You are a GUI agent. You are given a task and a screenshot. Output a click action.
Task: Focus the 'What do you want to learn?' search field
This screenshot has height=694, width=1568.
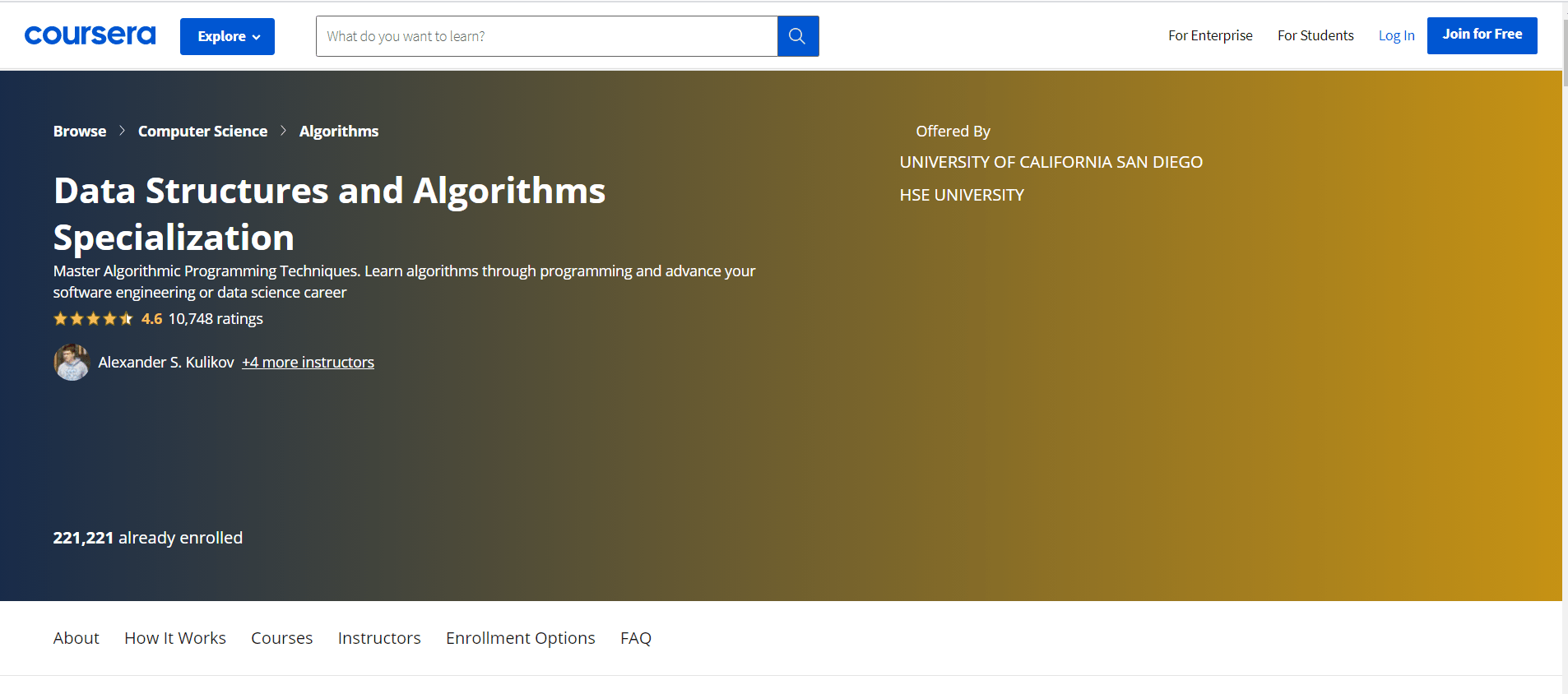click(547, 36)
